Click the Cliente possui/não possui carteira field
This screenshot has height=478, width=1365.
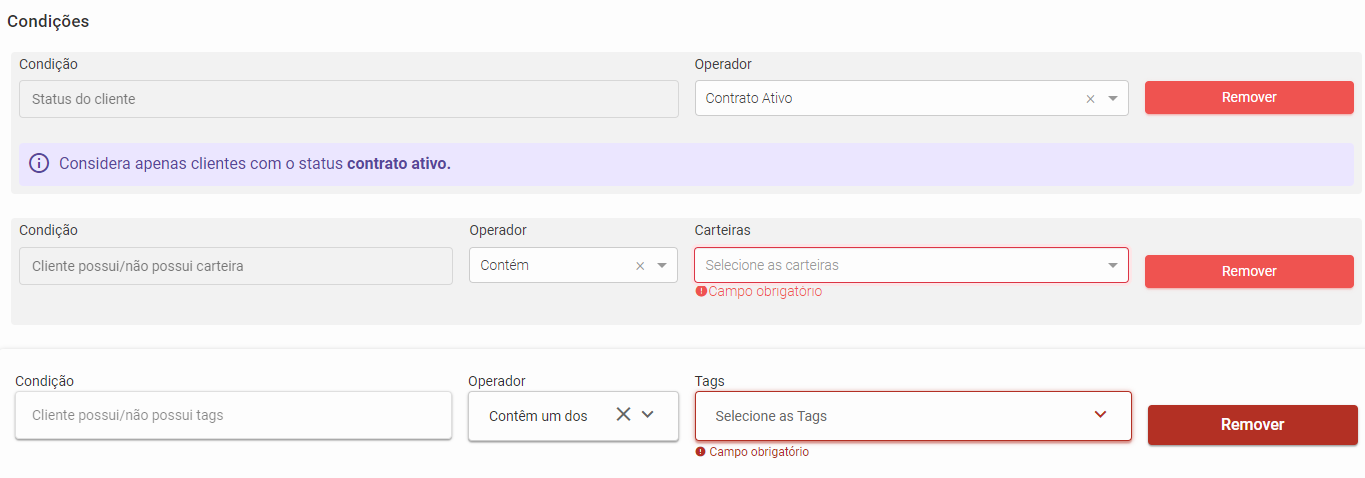pyautogui.click(x=235, y=266)
